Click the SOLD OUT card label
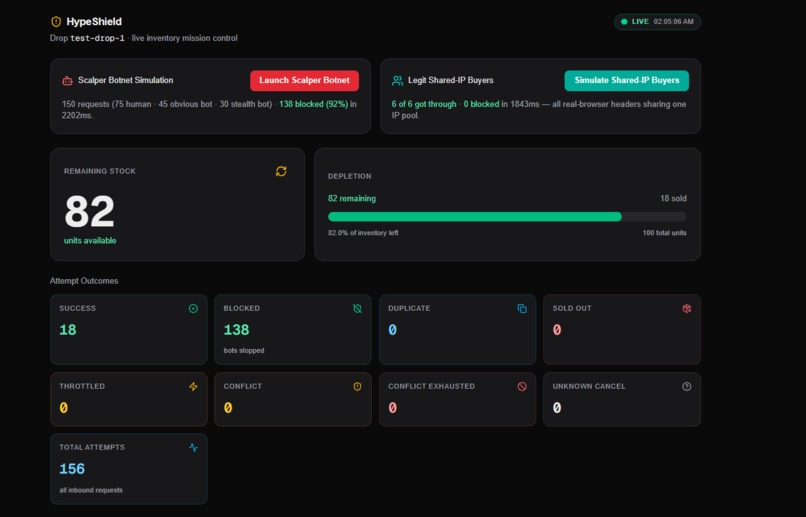 572,308
